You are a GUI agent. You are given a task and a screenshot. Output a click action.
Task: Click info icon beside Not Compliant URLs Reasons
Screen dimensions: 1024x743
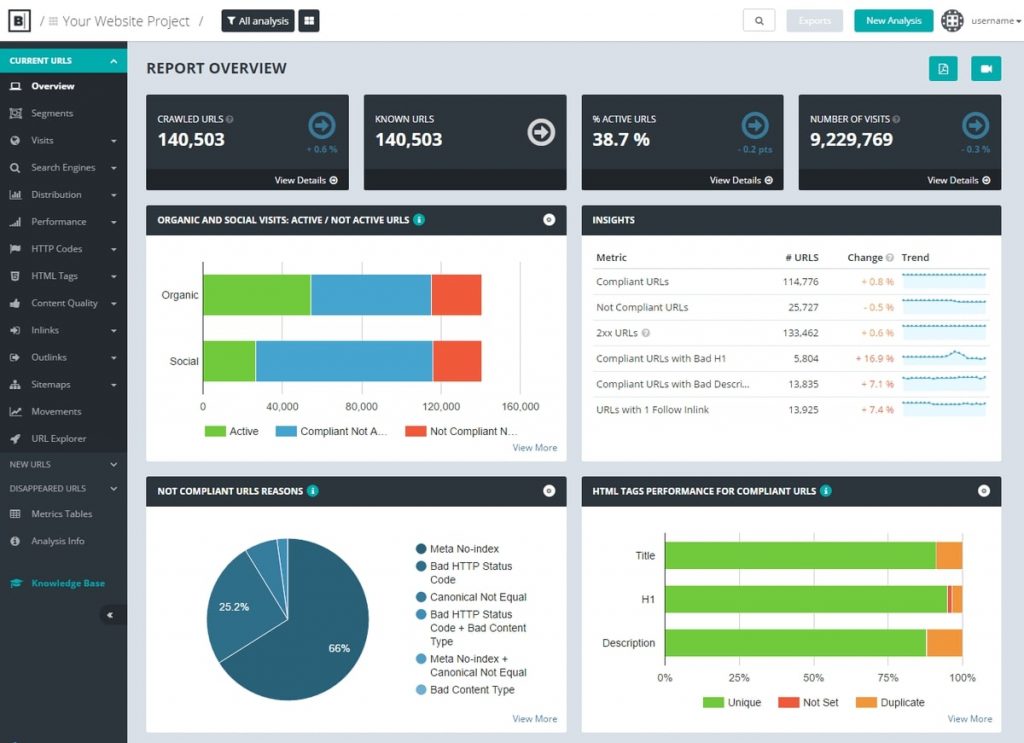[x=313, y=491]
